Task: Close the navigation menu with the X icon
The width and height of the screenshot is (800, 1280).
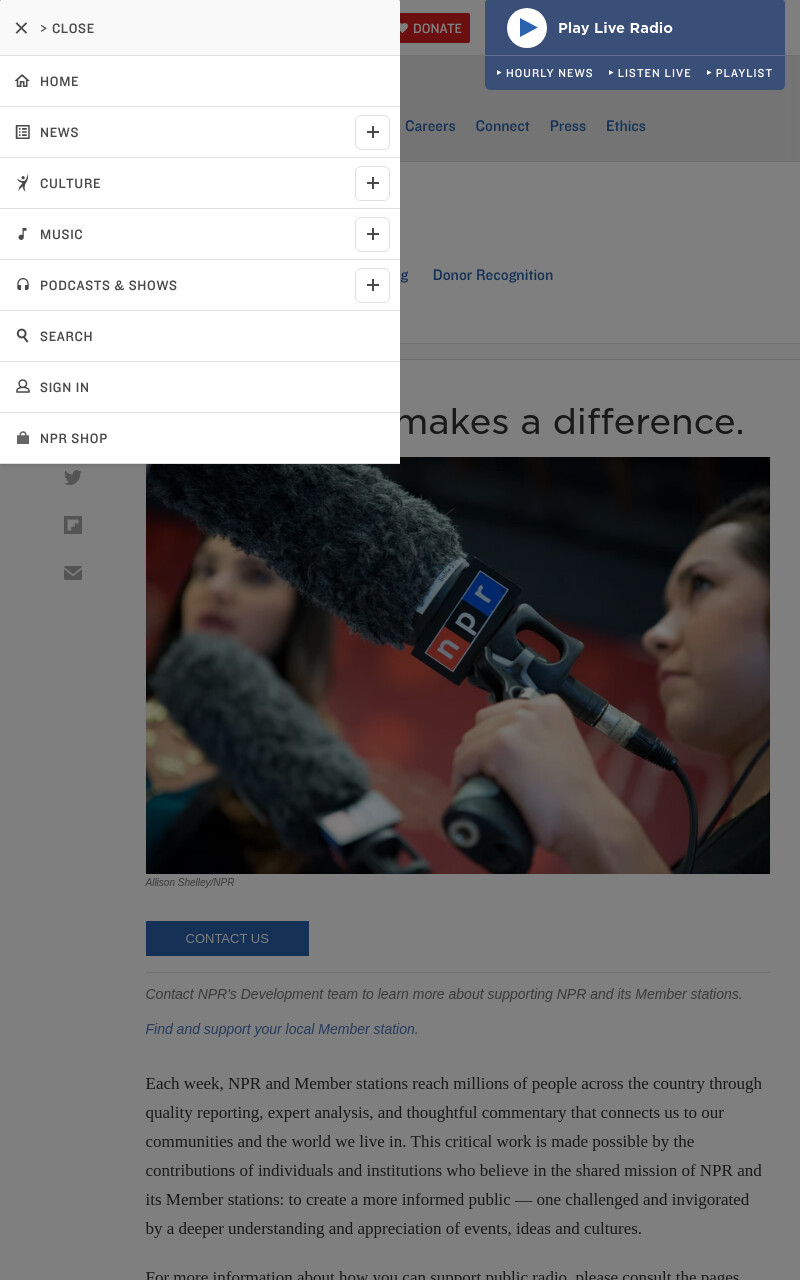Action: [x=21, y=28]
